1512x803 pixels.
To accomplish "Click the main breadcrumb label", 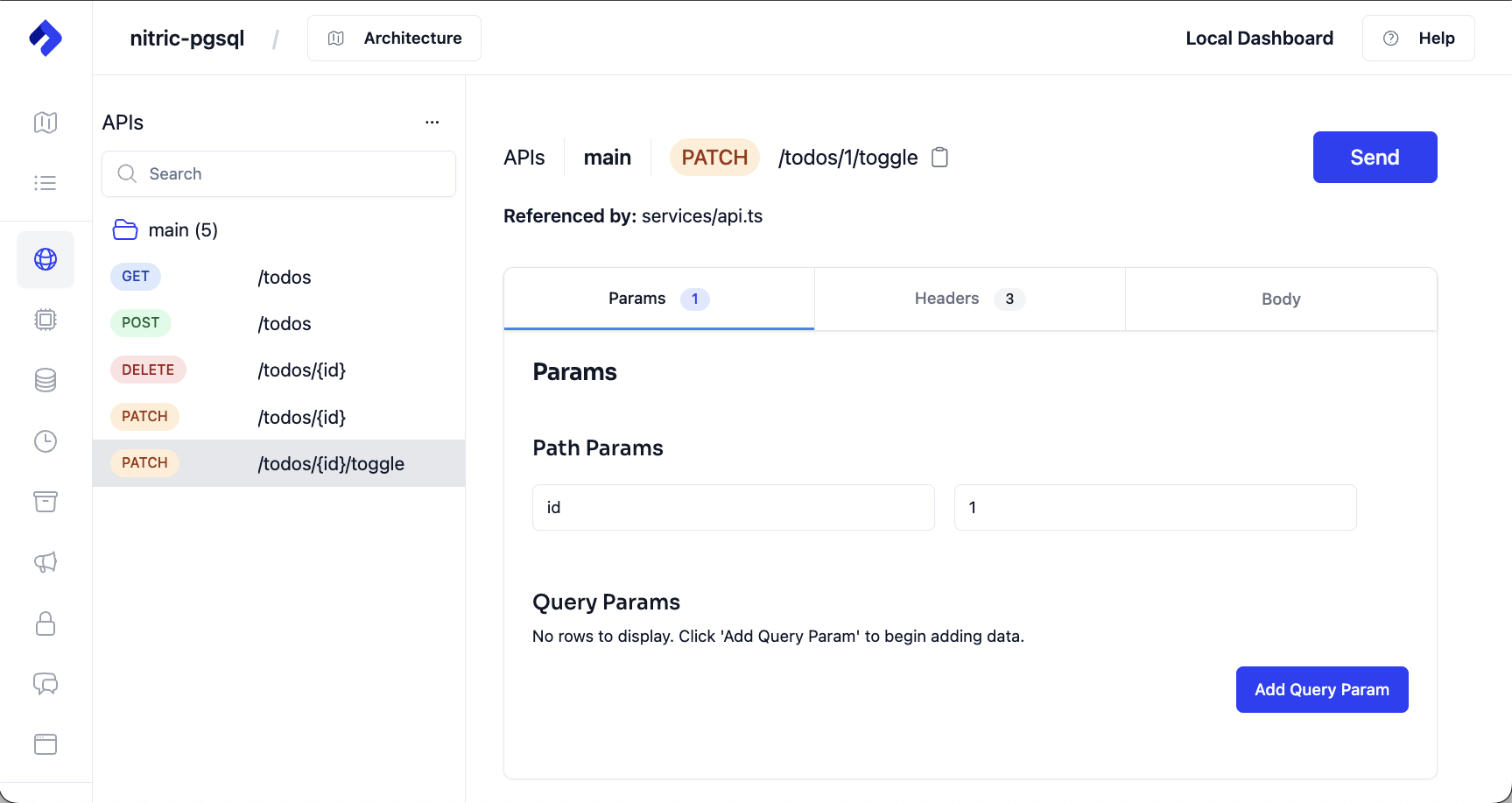I will coord(608,158).
